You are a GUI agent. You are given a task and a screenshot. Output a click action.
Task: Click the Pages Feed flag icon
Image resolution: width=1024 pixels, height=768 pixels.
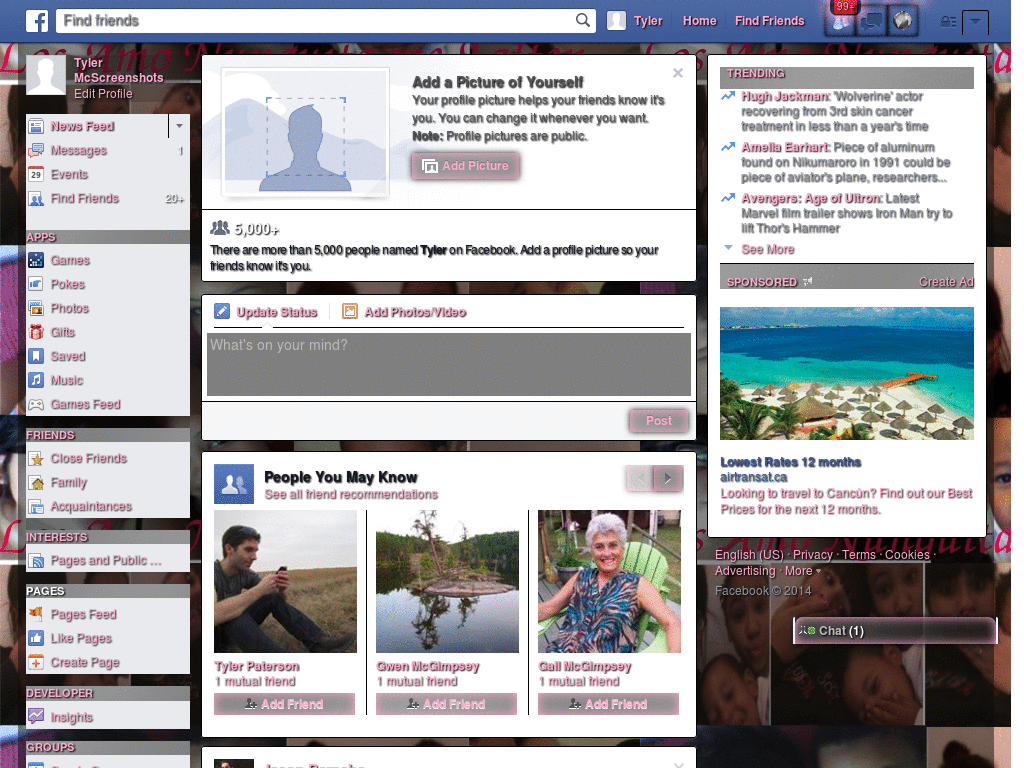tap(36, 615)
